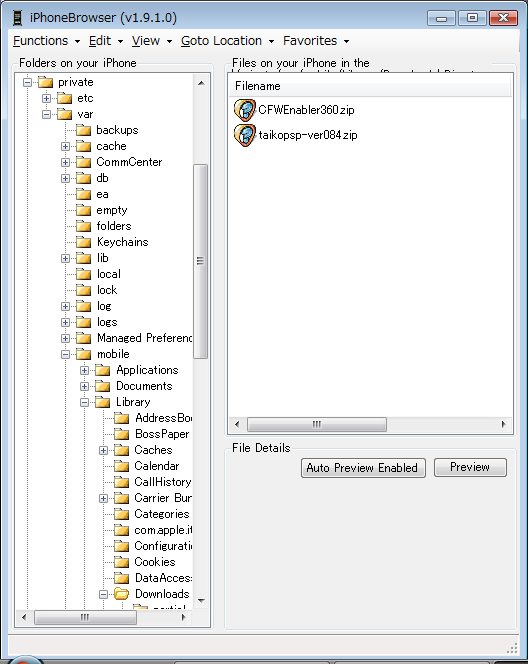This screenshot has height=664, width=528.
Task: Select the taikopsp-ver084.zip file icon
Action: click(244, 135)
